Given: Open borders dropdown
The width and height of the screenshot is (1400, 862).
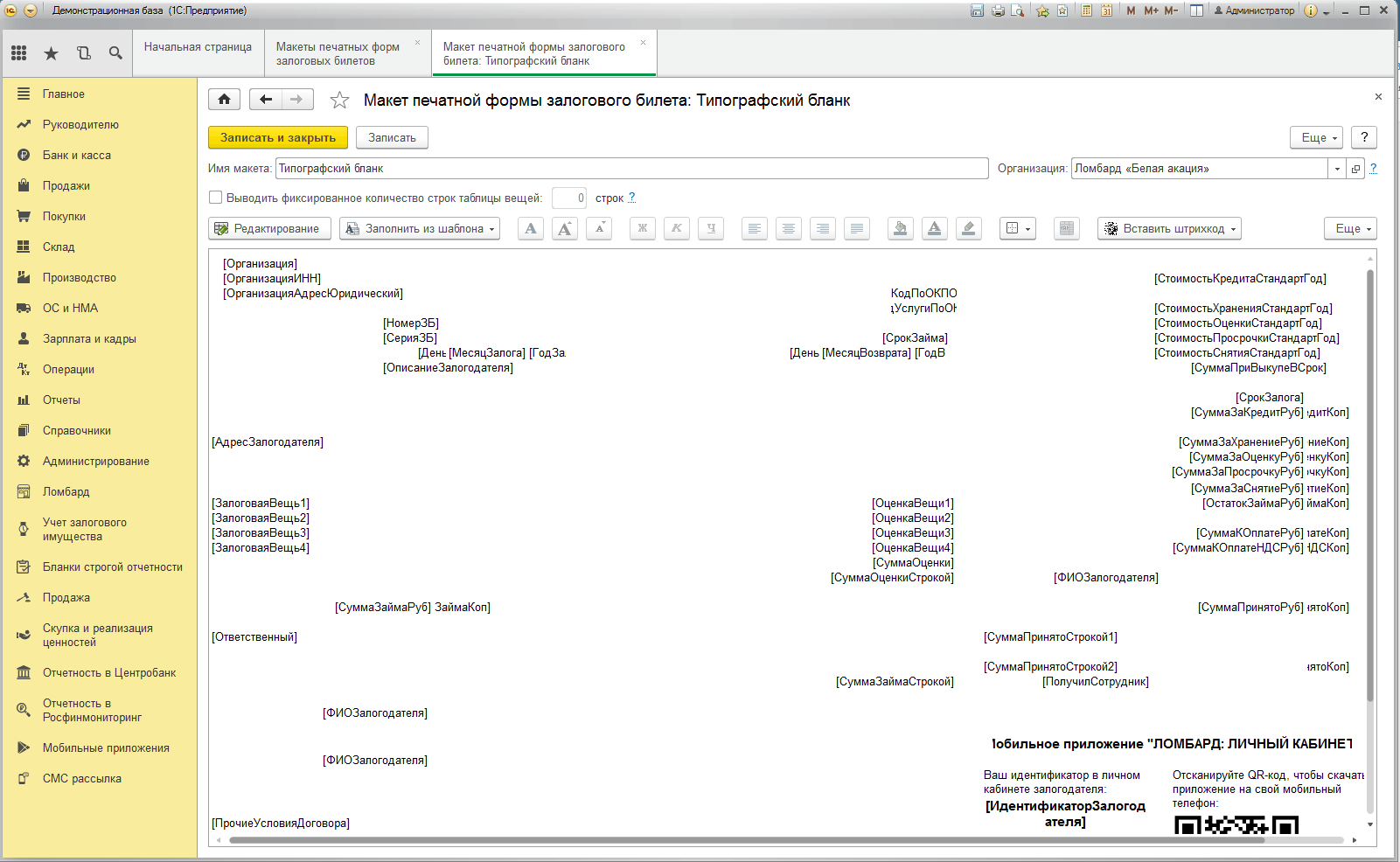Looking at the screenshot, I should pyautogui.click(x=1018, y=228).
